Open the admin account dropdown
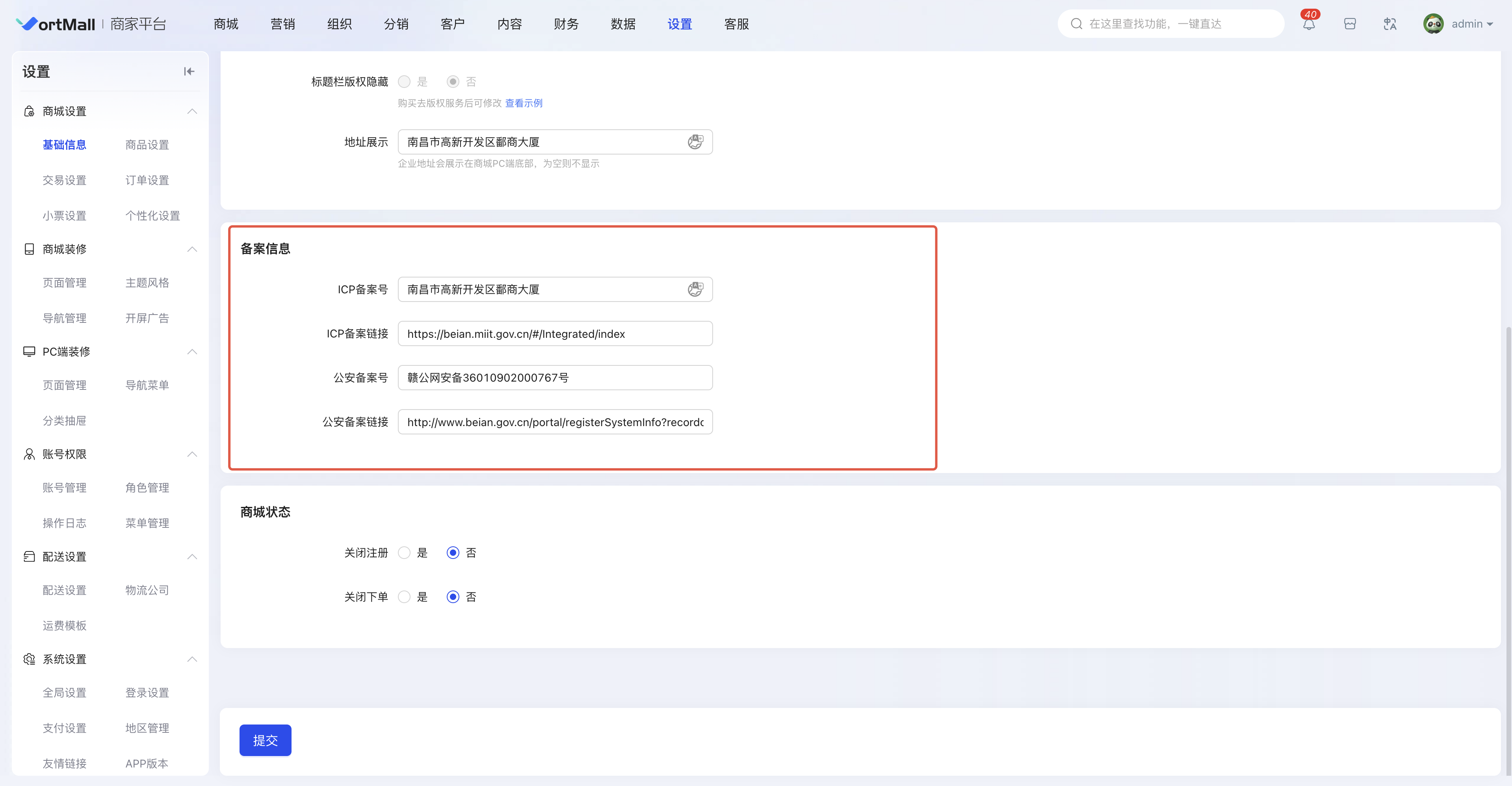Screen dimensions: 1512x786 pos(1472,24)
